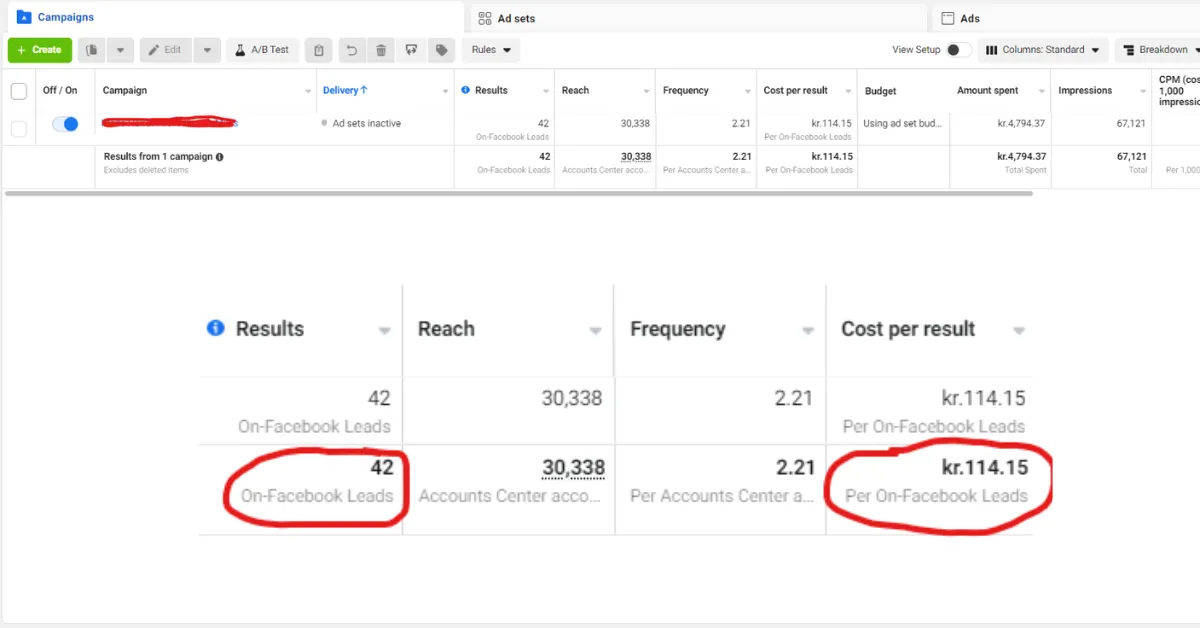This screenshot has height=628, width=1200.
Task: Click the Edit pencil button
Action: [x=165, y=50]
